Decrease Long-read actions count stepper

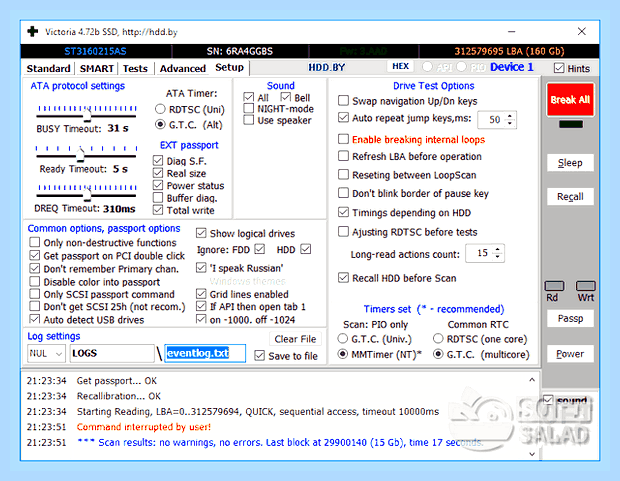[497, 256]
